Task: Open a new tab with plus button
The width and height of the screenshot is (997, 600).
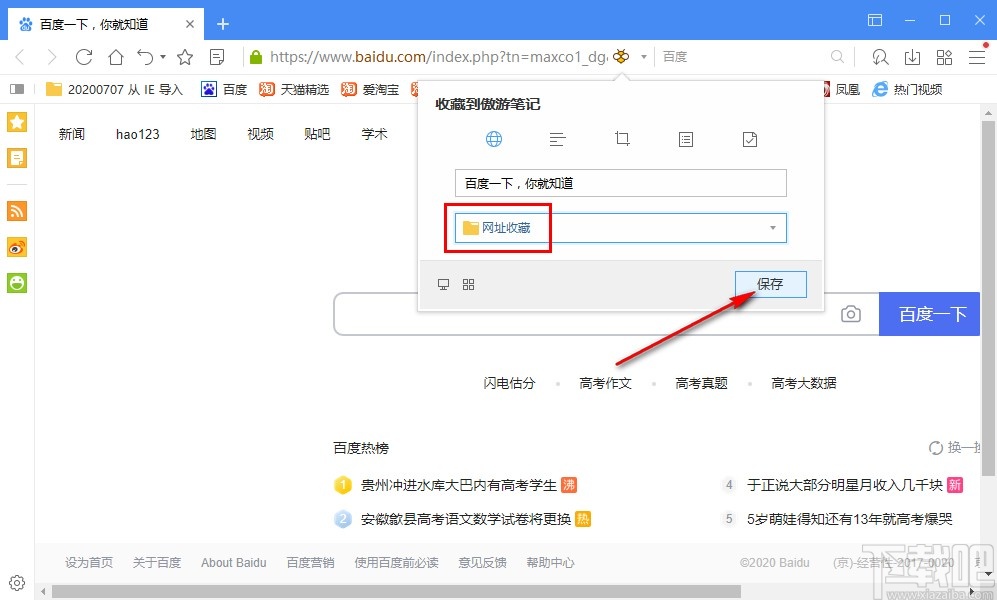Action: click(x=223, y=24)
